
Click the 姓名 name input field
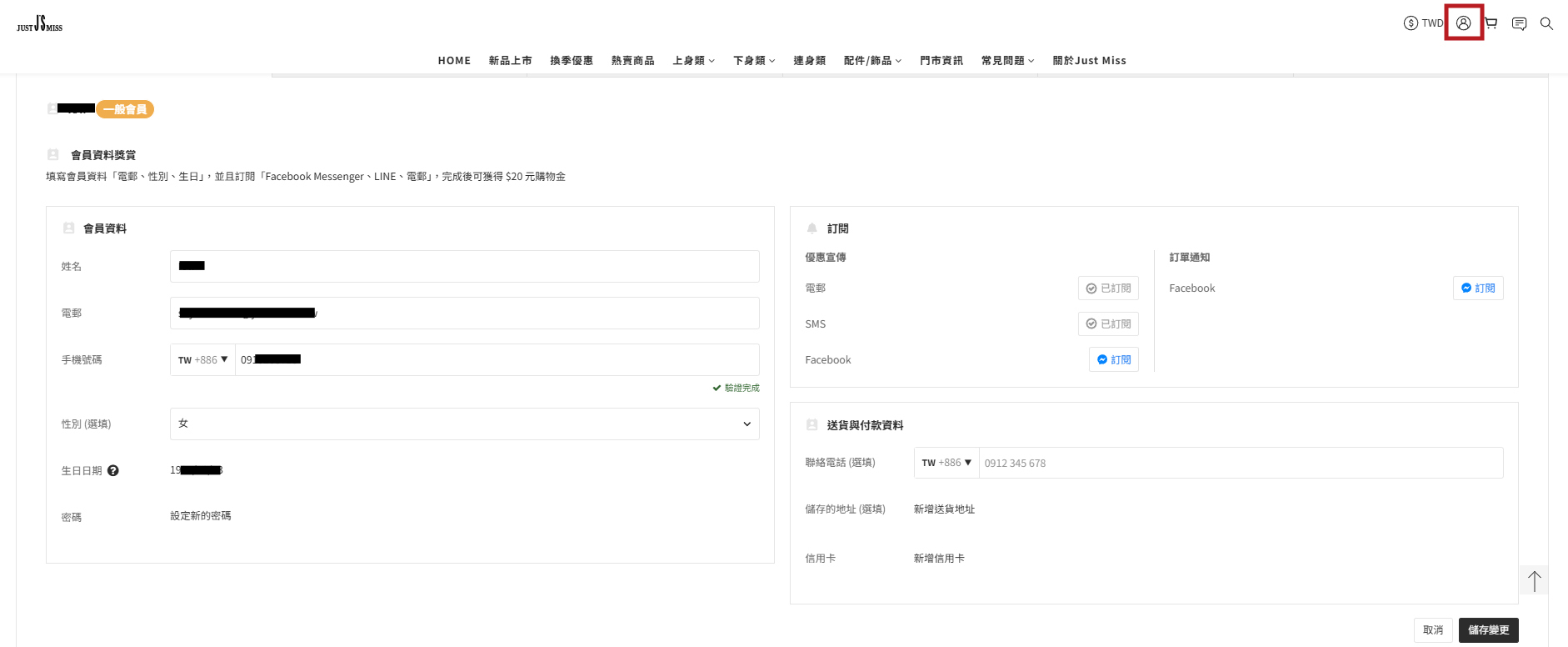coord(465,267)
